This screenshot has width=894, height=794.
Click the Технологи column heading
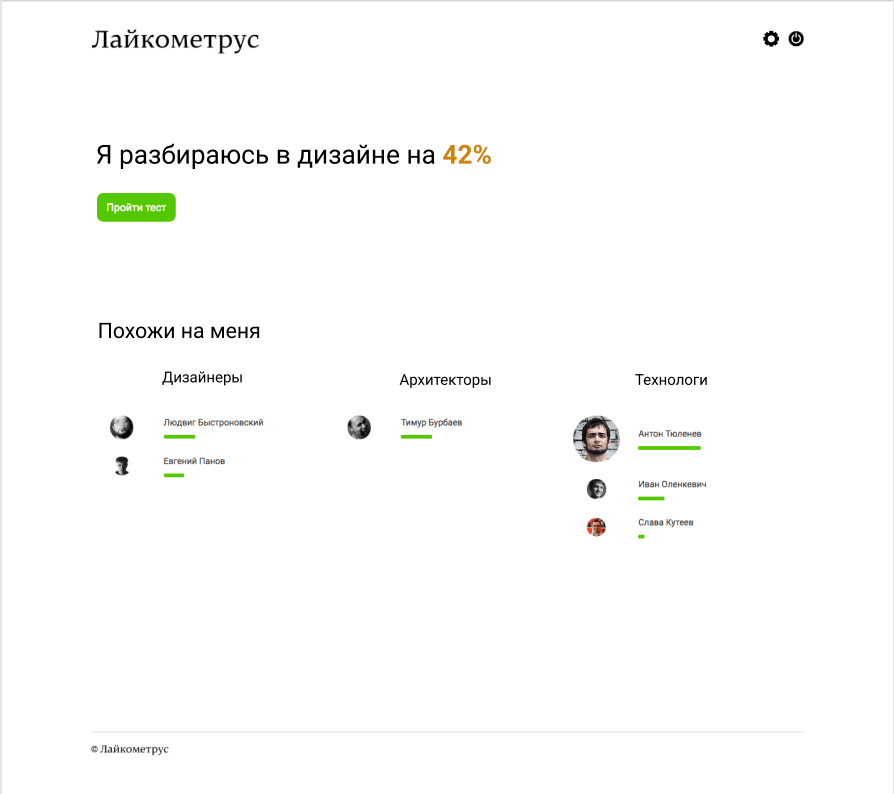click(671, 380)
